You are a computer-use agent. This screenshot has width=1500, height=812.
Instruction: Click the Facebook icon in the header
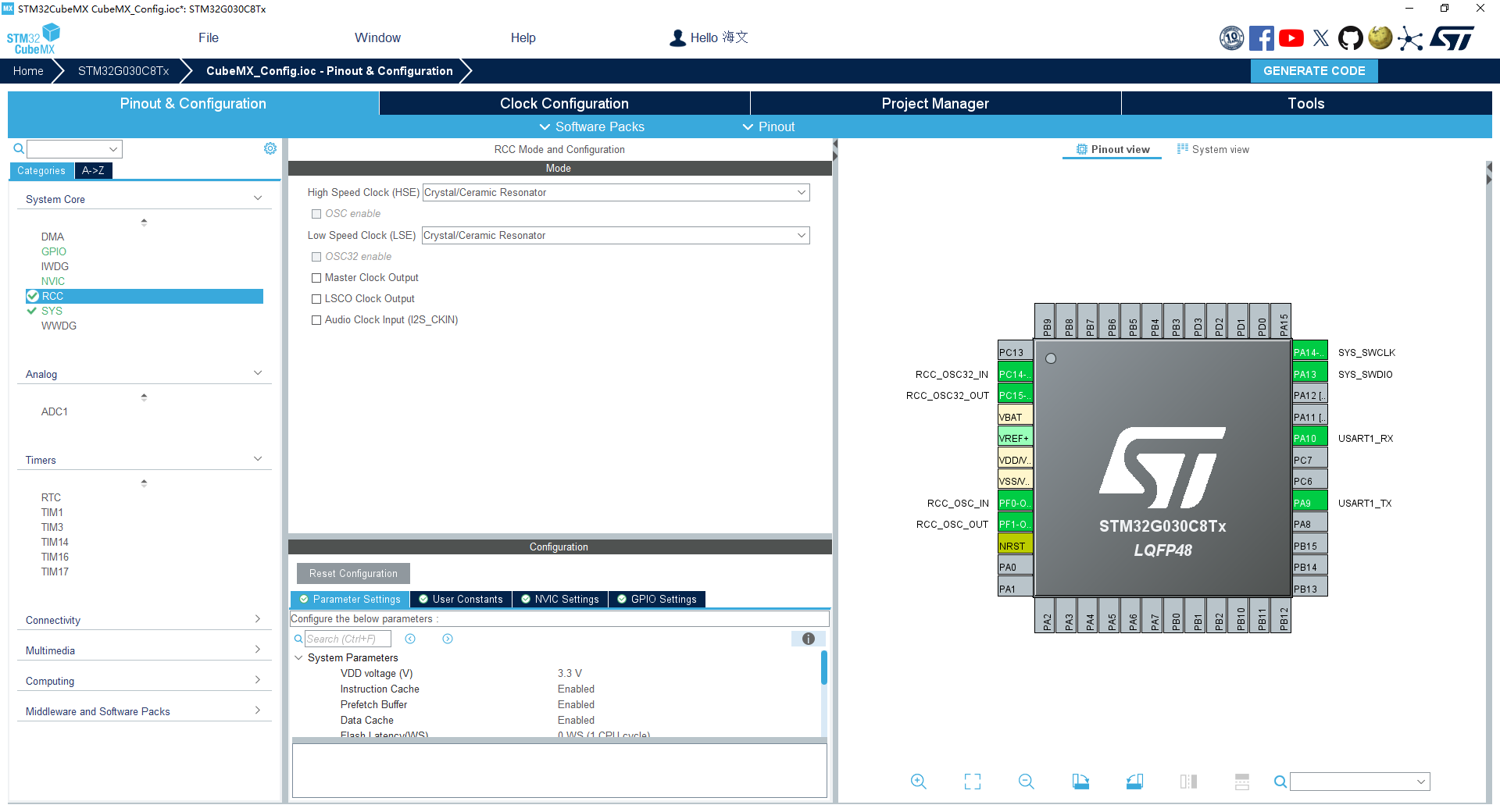click(x=1261, y=38)
